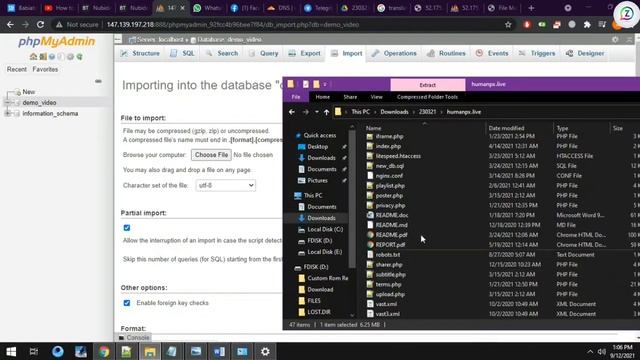
Task: Click Task View icon in taskbar
Action: pyautogui.click(x=34, y=351)
